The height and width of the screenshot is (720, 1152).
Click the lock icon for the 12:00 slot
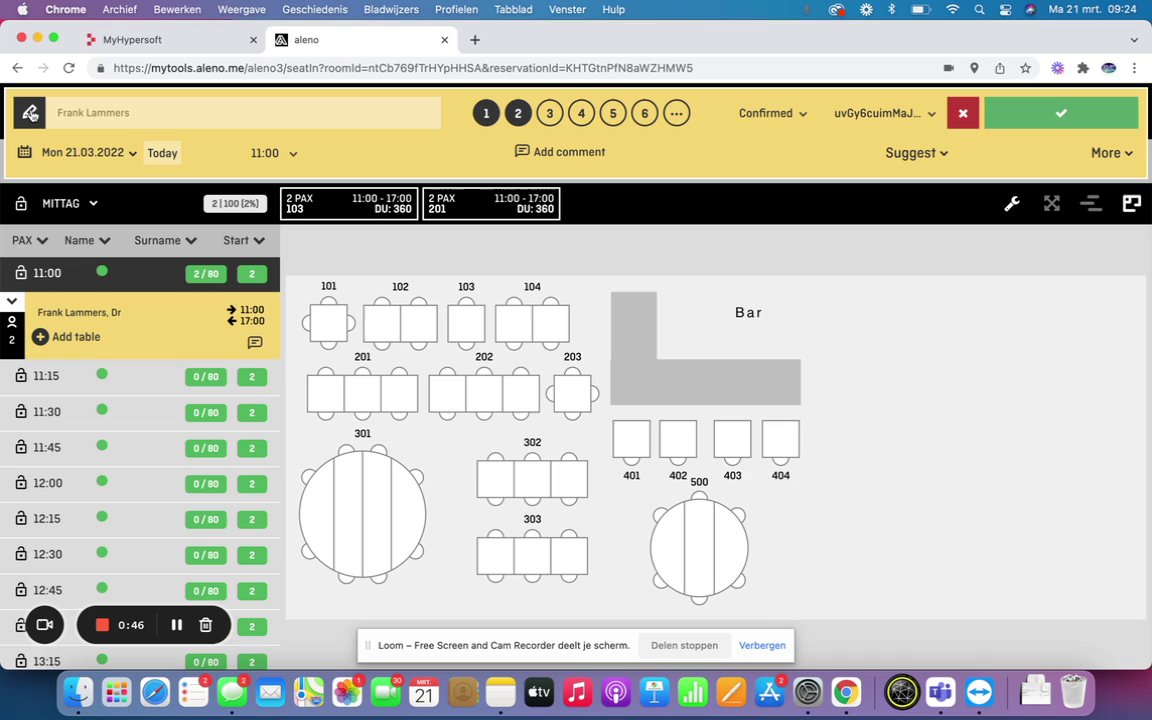(x=21, y=483)
